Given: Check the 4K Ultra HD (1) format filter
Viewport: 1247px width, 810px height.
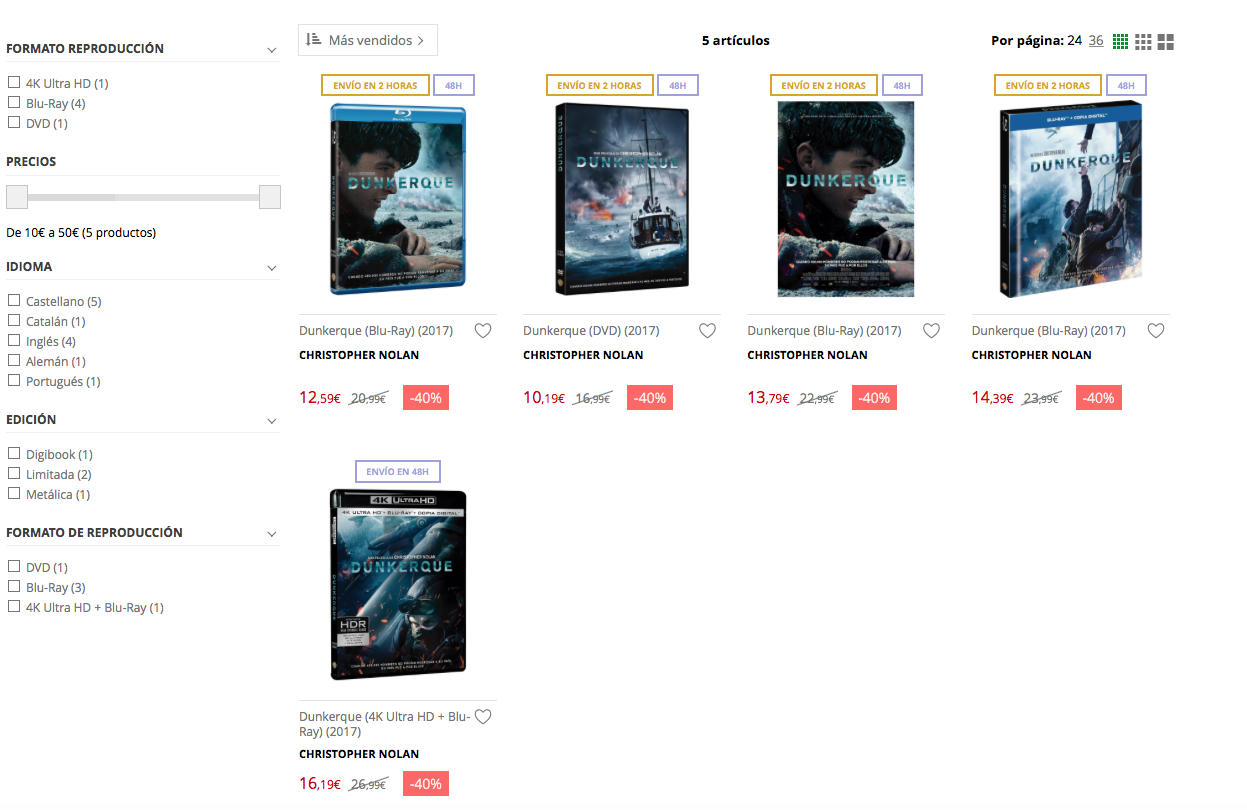Looking at the screenshot, I should click(x=14, y=83).
